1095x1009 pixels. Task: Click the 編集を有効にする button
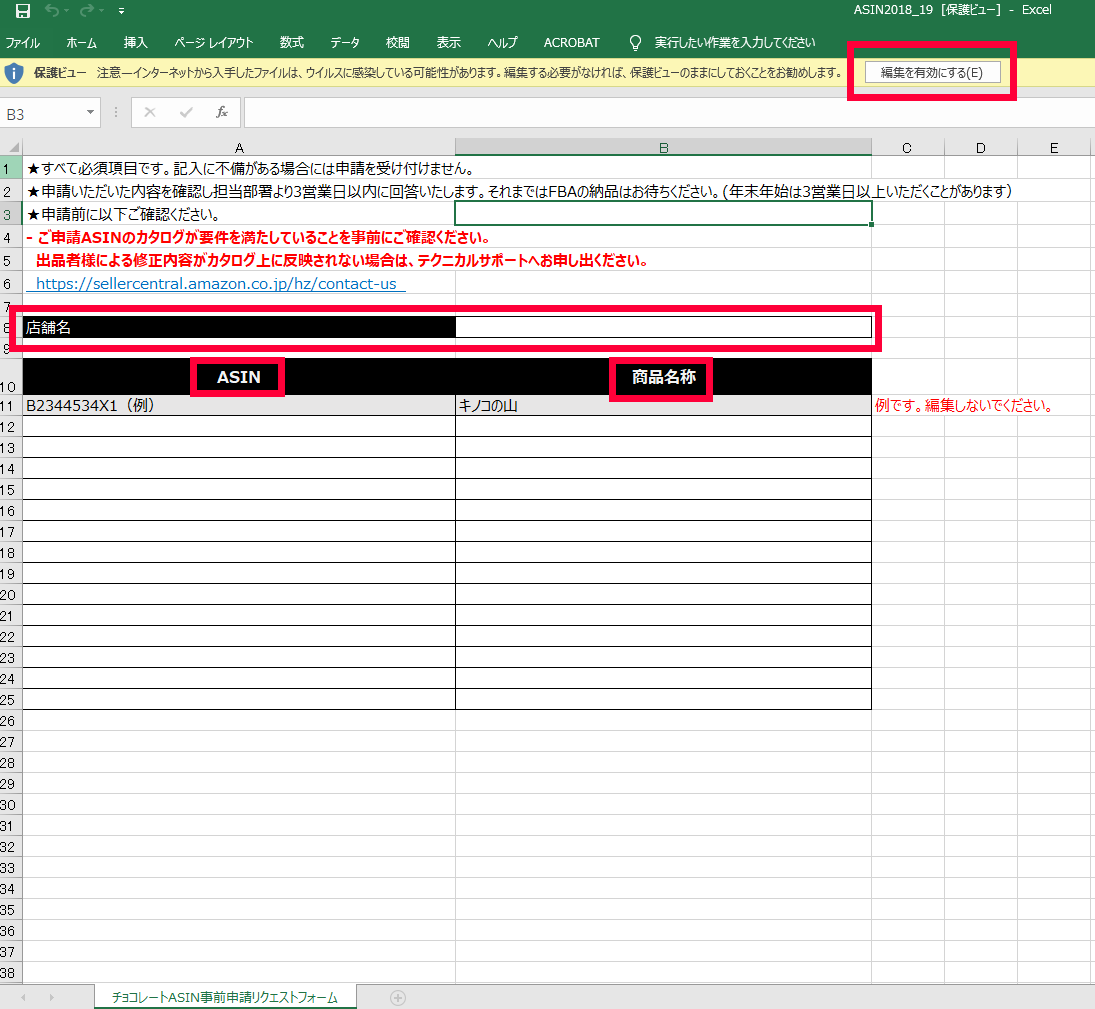point(931,72)
